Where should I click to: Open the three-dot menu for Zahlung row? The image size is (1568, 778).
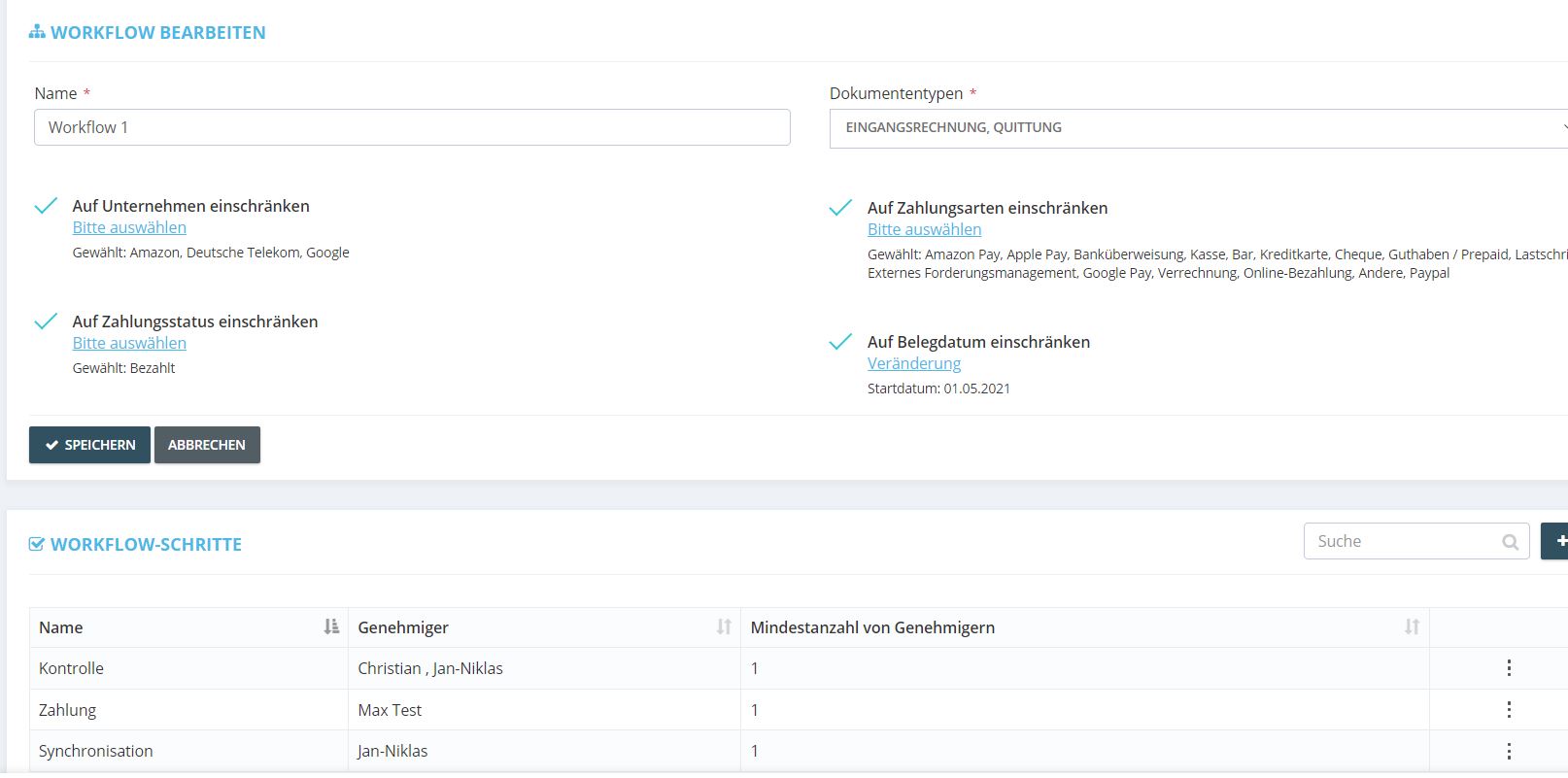[1508, 710]
